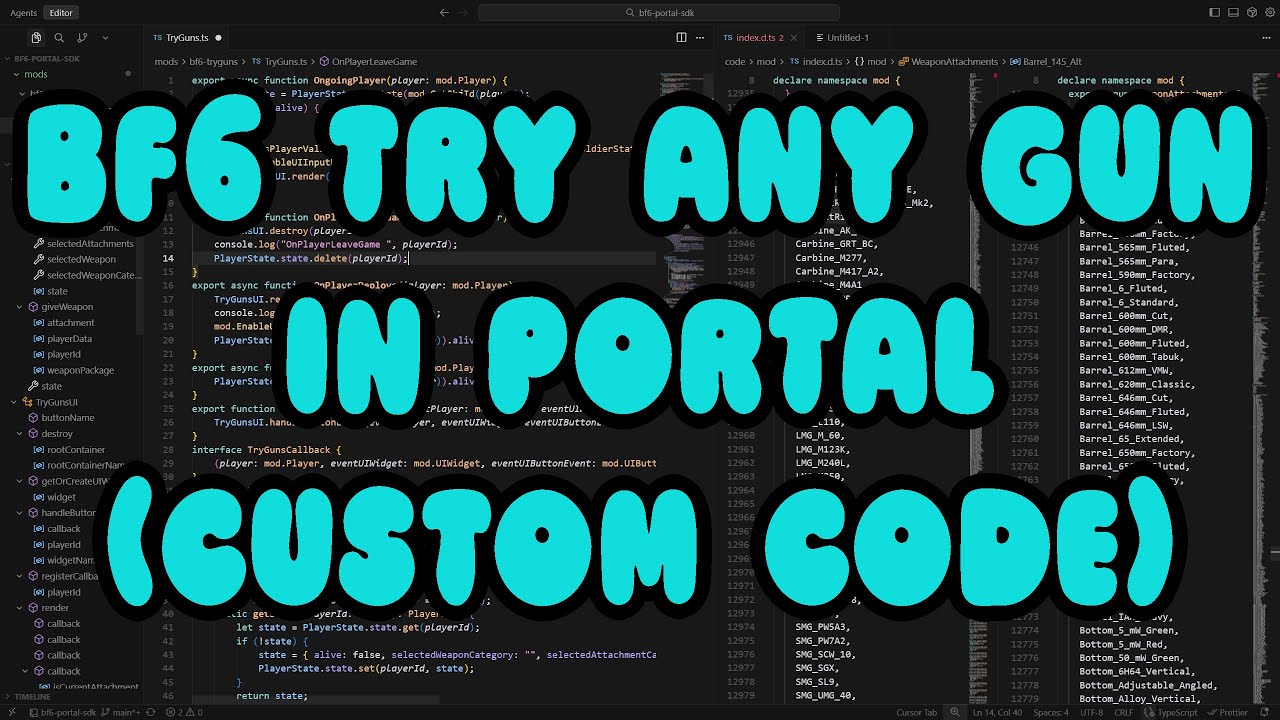Switch to the Agents mode tab
Screen dimensions: 1280x720
coord(23,13)
